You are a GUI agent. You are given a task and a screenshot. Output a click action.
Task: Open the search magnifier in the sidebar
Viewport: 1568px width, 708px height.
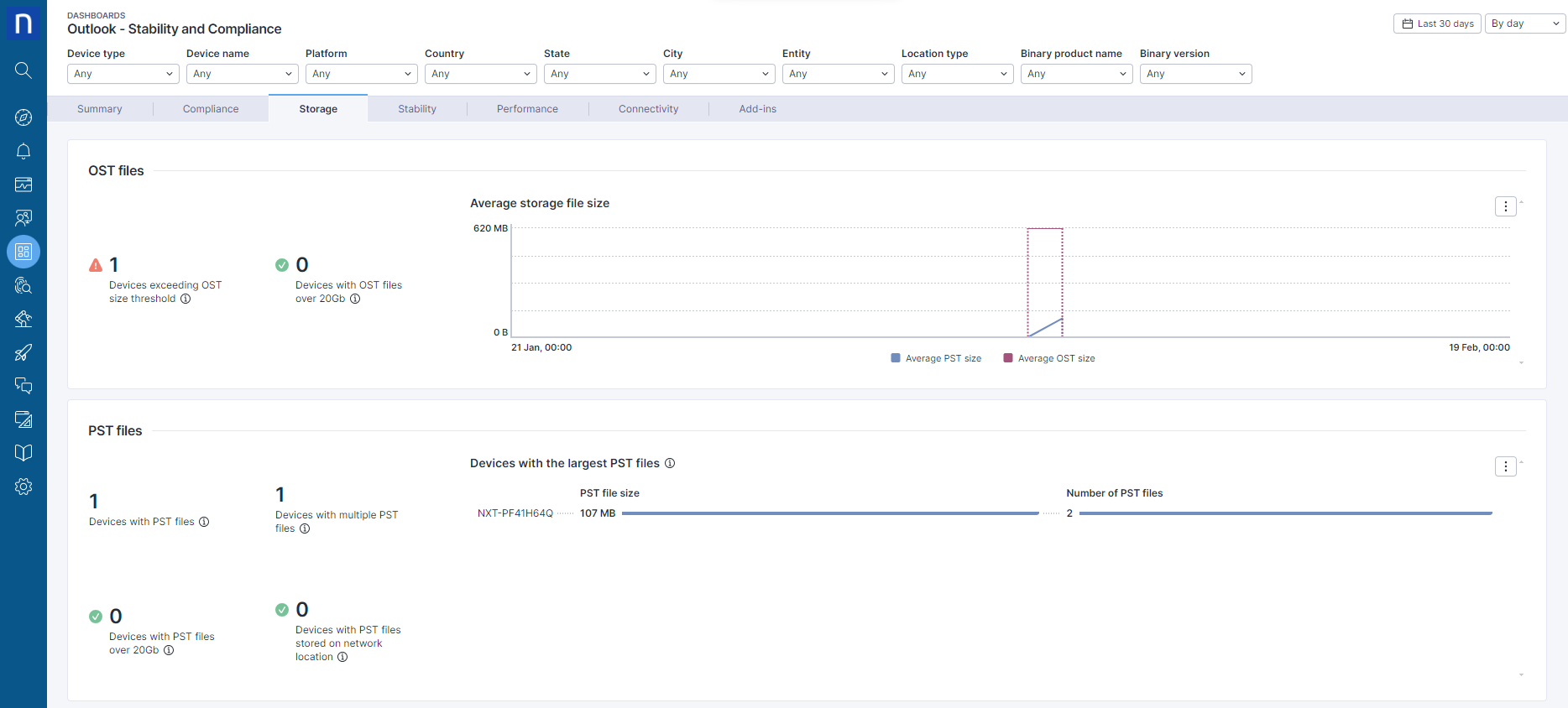click(x=24, y=70)
